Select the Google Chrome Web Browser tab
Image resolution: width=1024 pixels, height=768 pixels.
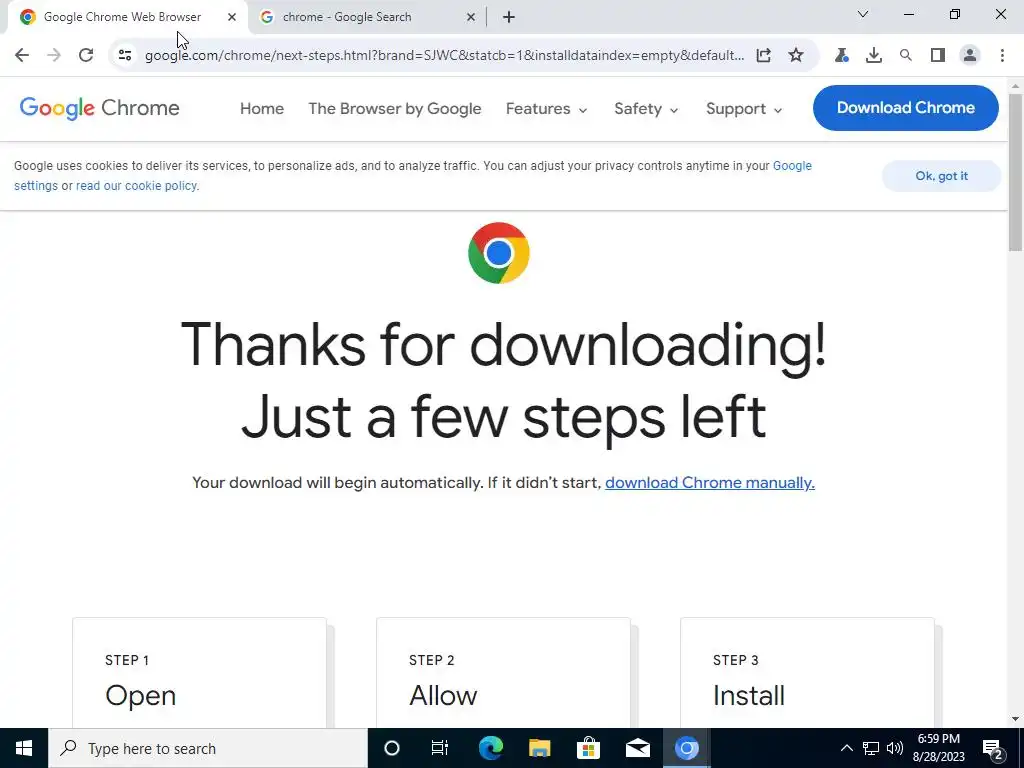127,17
